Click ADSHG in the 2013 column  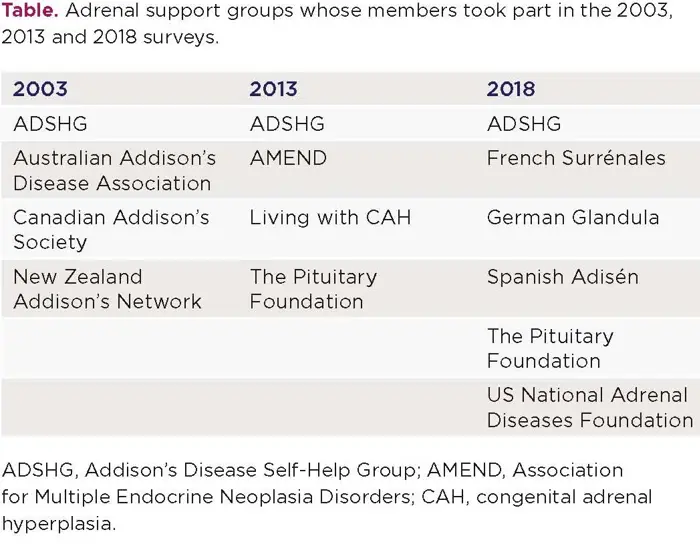pos(286,125)
